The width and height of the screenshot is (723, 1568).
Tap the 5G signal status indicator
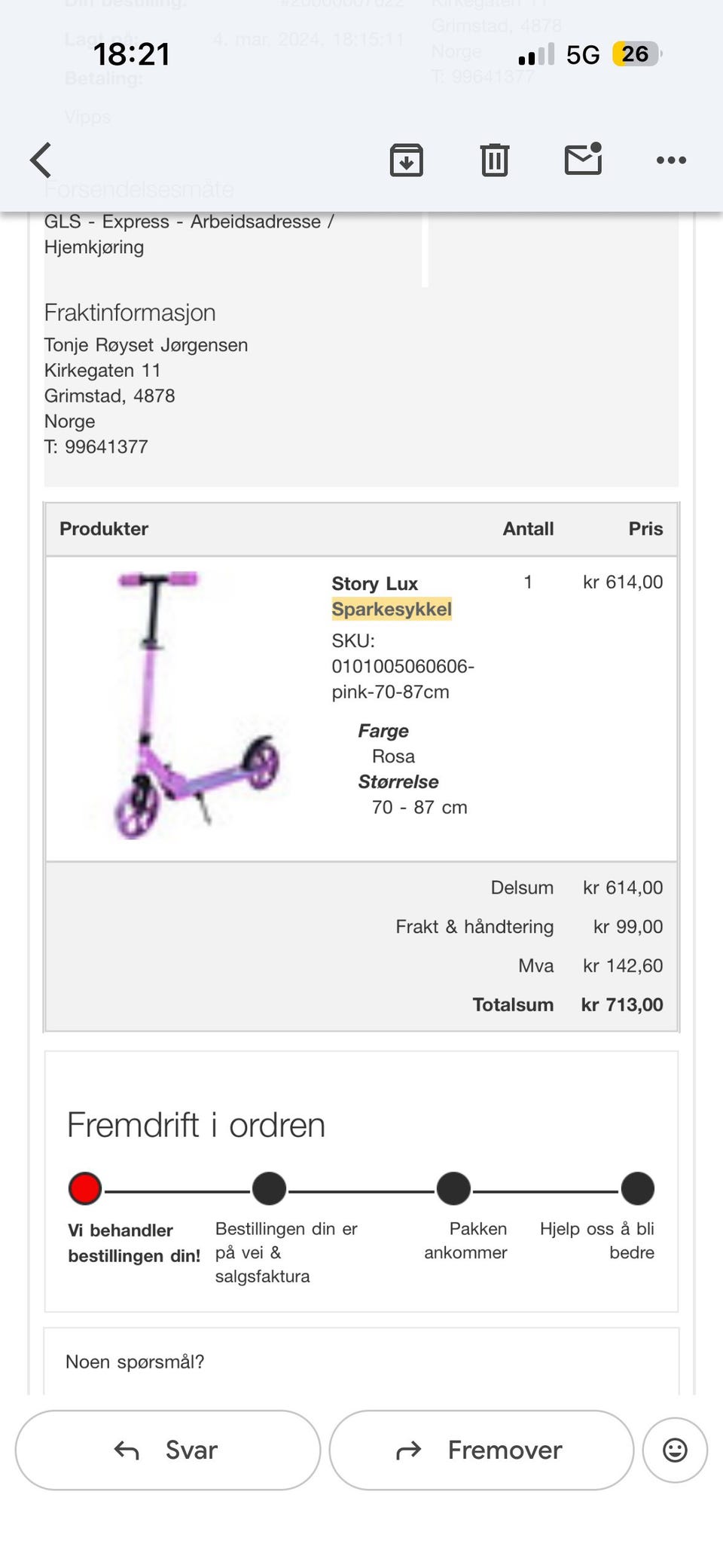583,54
